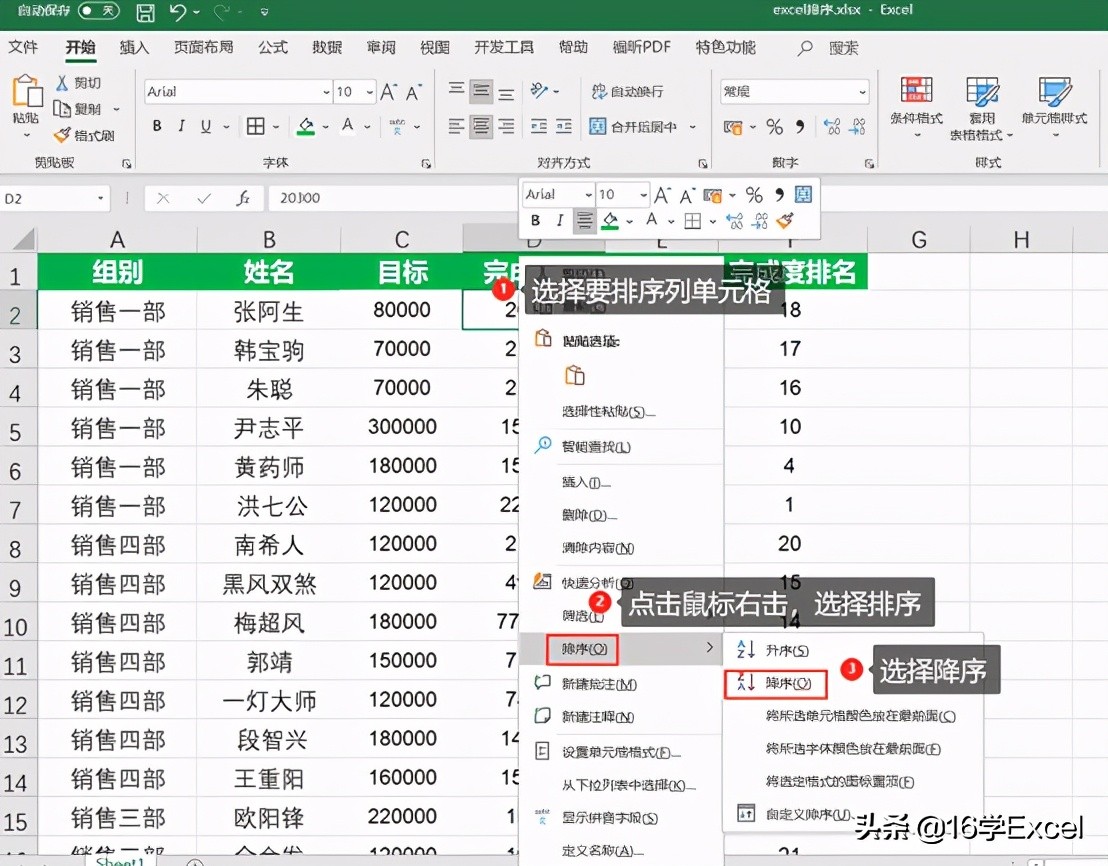Click the cell containing 黄药师
Image resolution: width=1108 pixels, height=866 pixels.
[x=269, y=467]
